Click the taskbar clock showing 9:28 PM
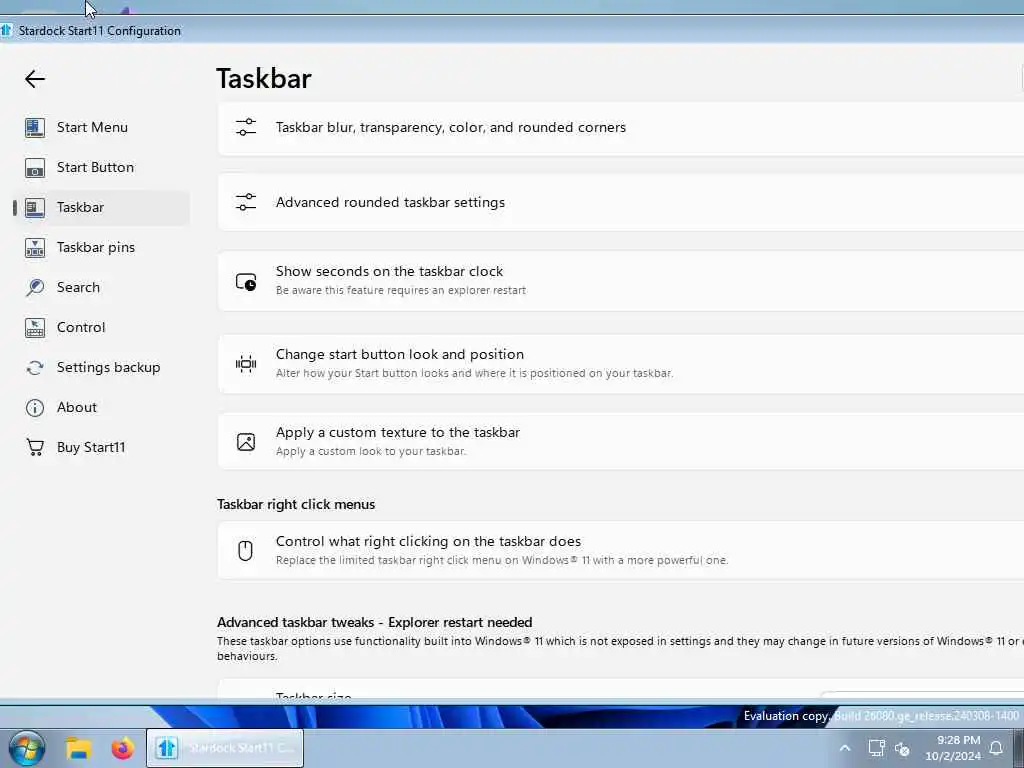 pyautogui.click(x=952, y=748)
